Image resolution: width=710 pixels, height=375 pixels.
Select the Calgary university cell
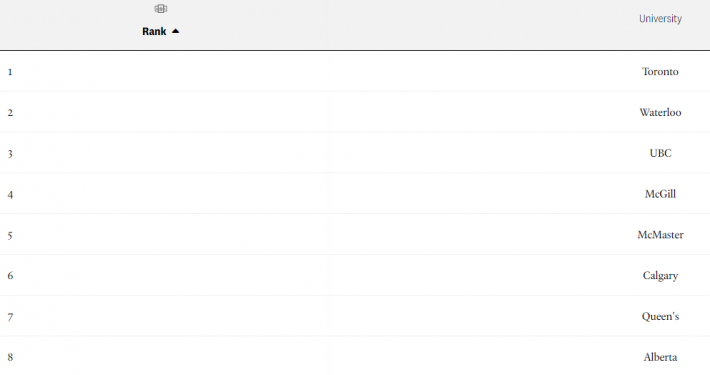click(660, 275)
